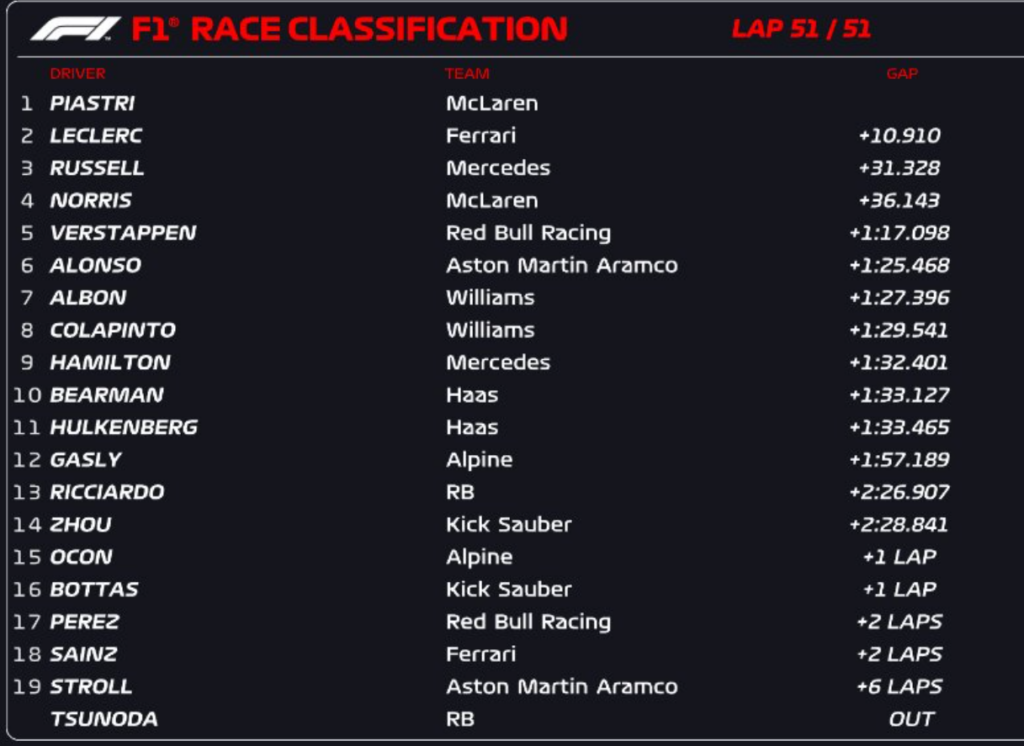Click the GAP column header
Viewport: 1024px width, 746px height.
pos(902,73)
